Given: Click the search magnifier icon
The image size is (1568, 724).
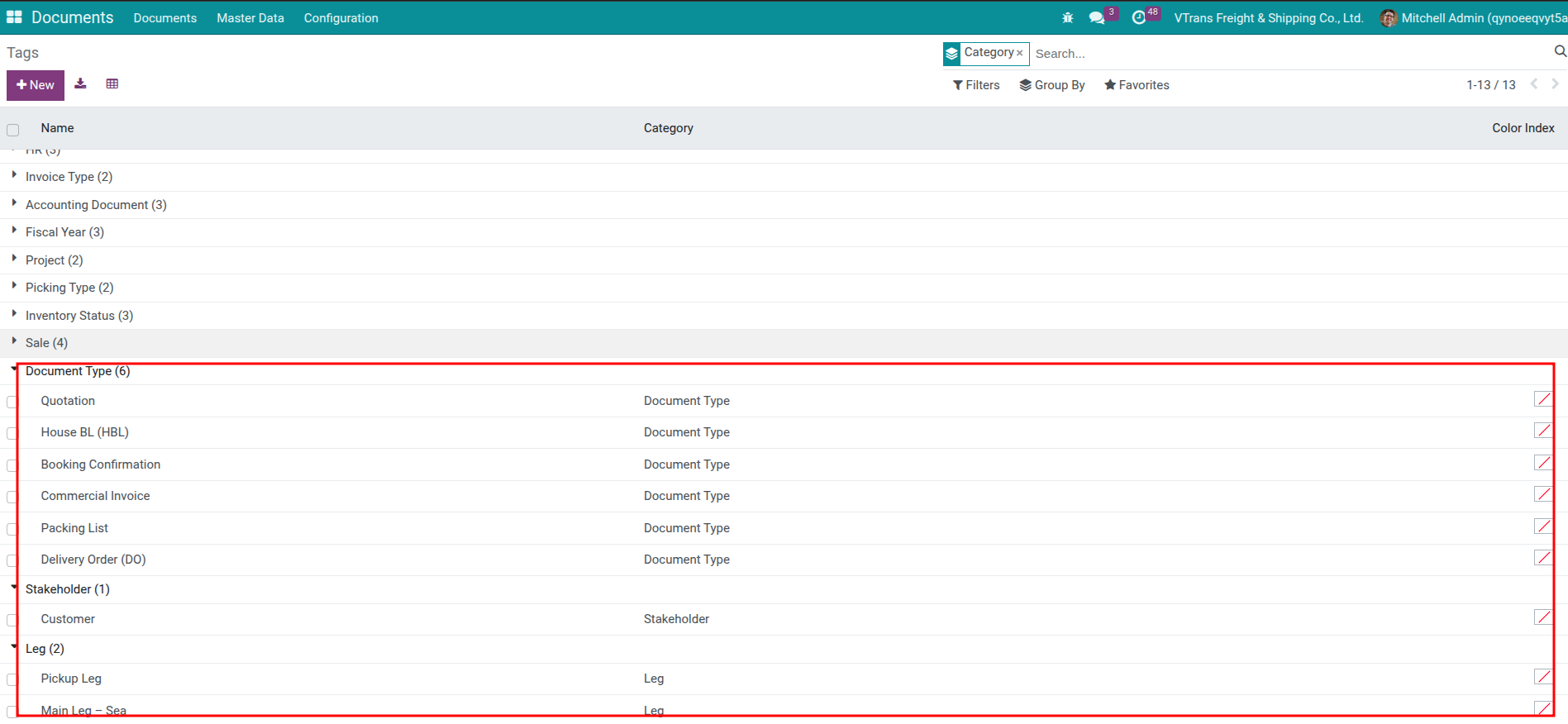Looking at the screenshot, I should (1560, 52).
